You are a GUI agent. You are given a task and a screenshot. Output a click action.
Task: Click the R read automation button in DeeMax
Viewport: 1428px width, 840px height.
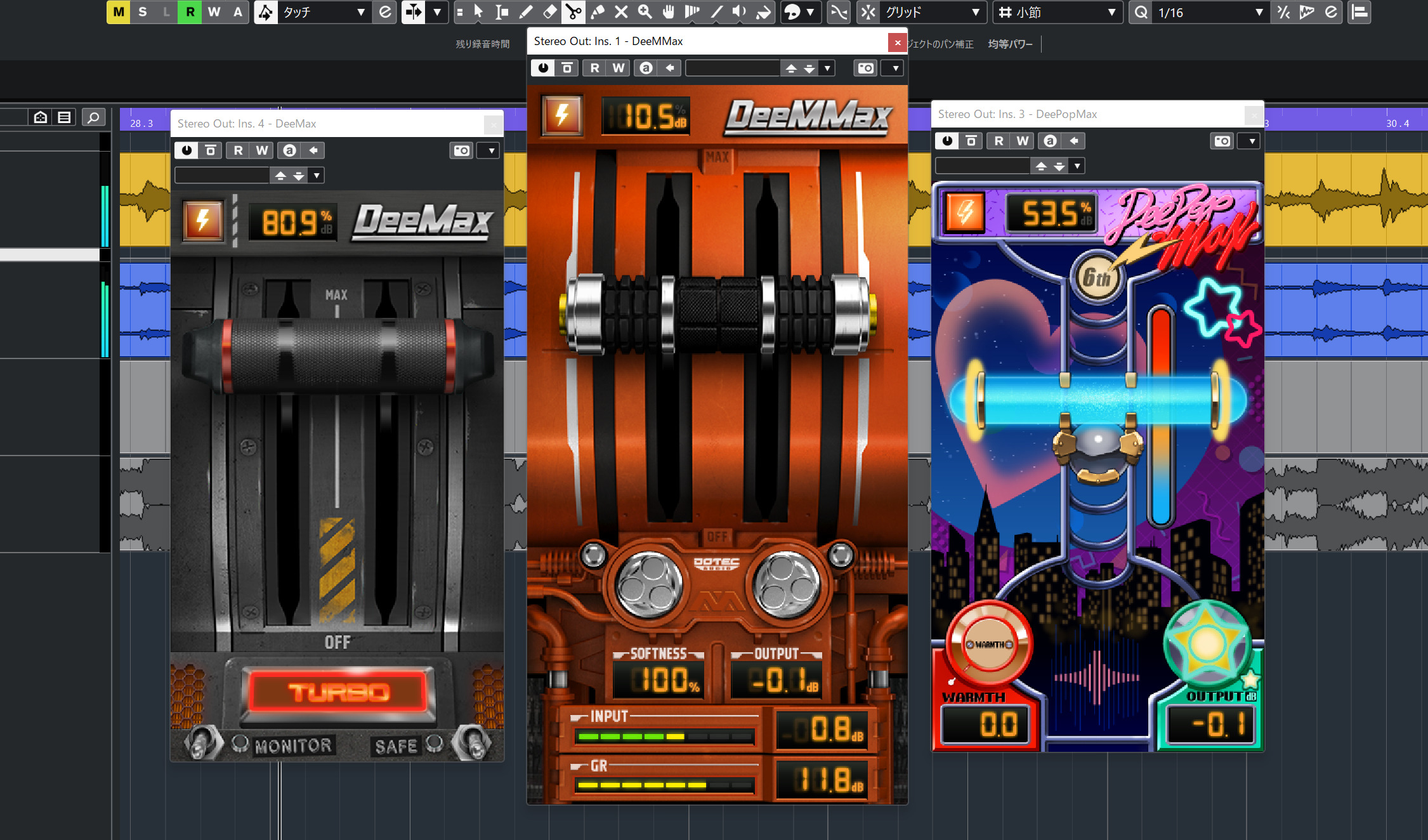coord(238,150)
